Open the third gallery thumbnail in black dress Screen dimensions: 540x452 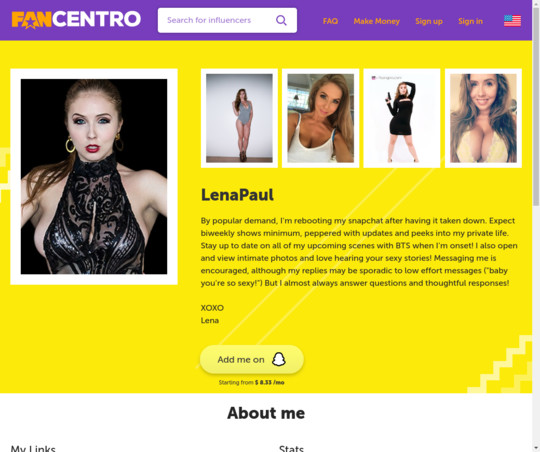(402, 118)
